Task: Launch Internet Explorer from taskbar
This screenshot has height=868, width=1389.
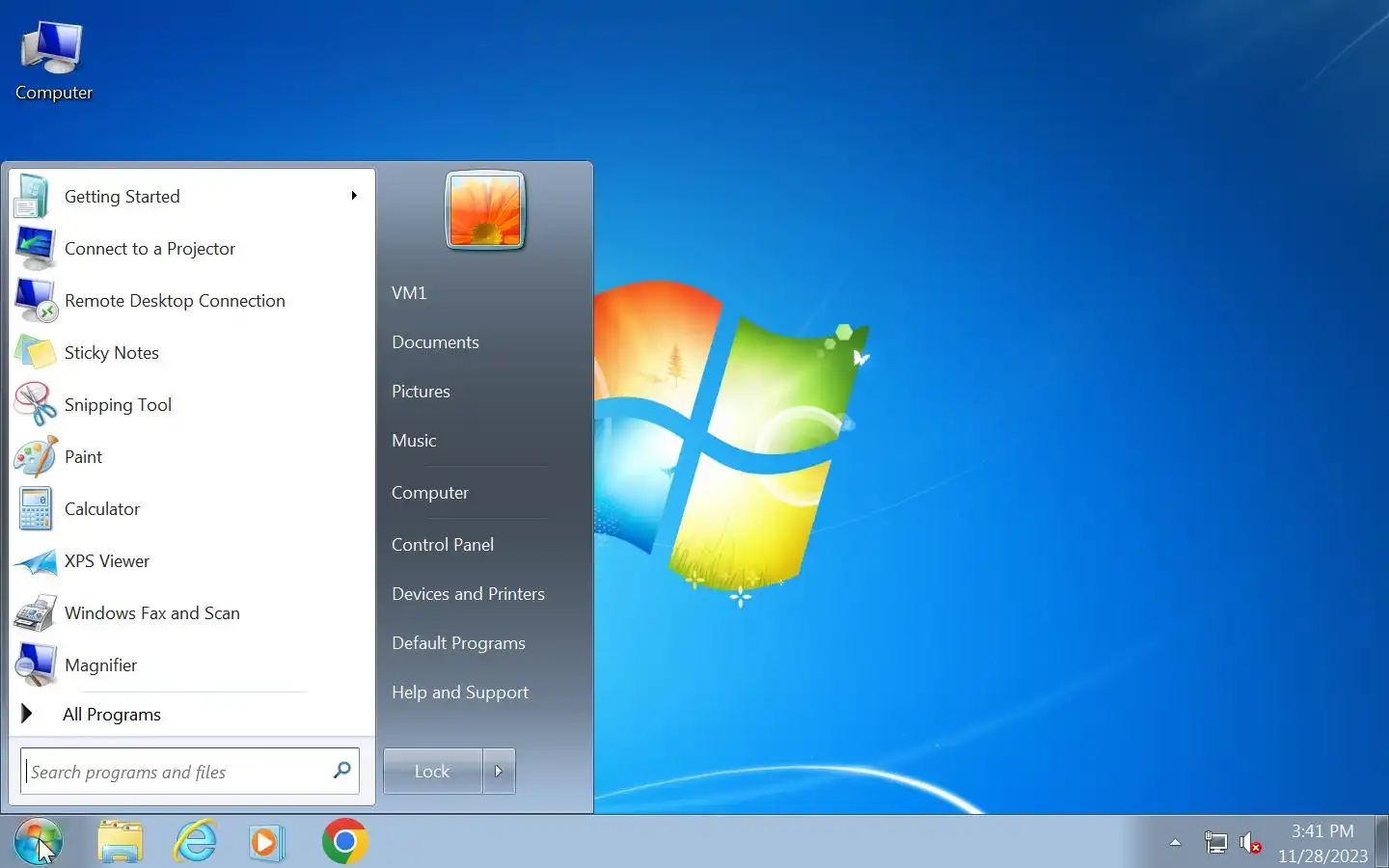Action: 196,842
